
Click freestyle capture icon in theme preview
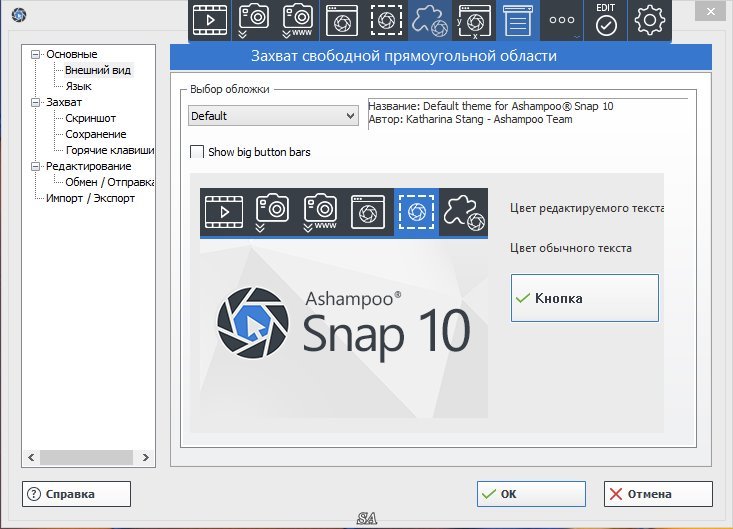[464, 212]
